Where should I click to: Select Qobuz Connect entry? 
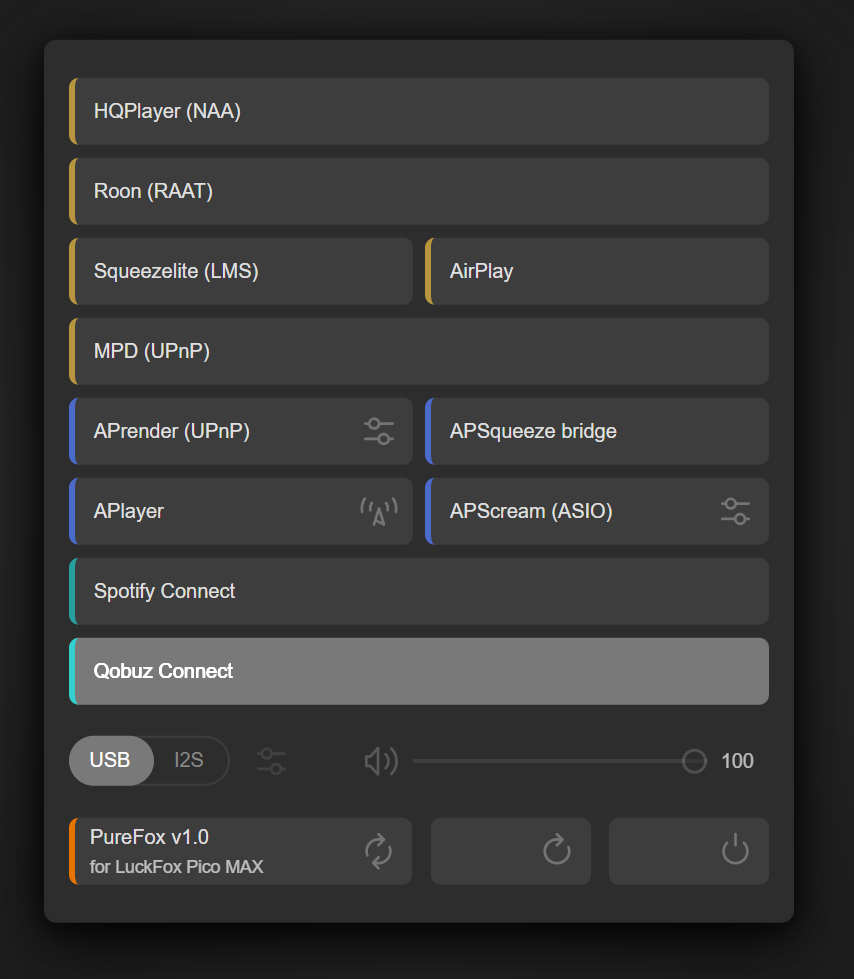coord(418,671)
